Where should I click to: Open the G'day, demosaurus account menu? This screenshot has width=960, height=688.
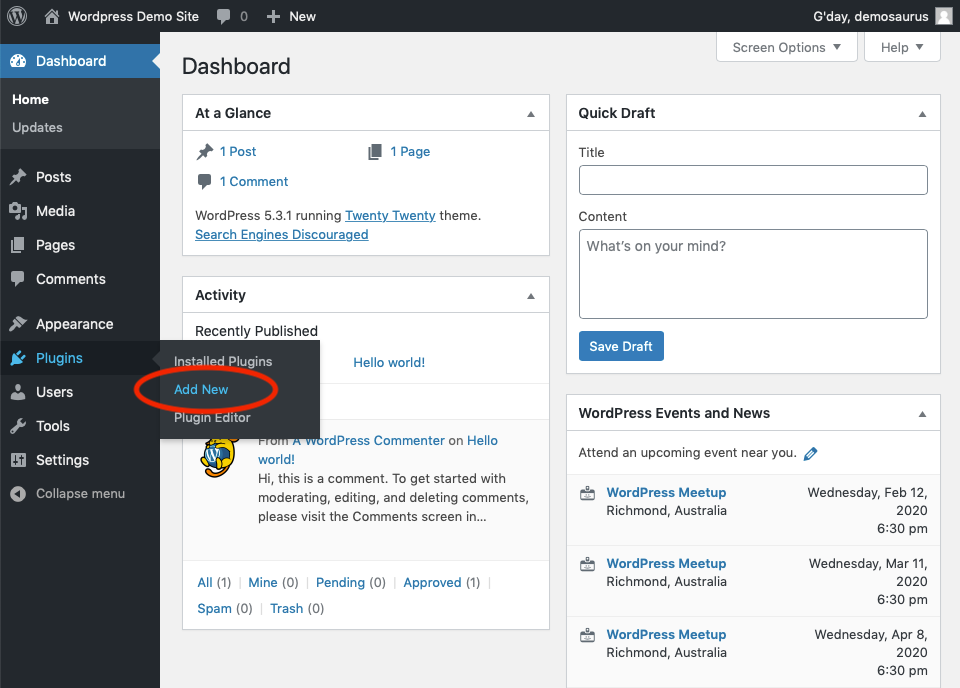[x=871, y=17]
